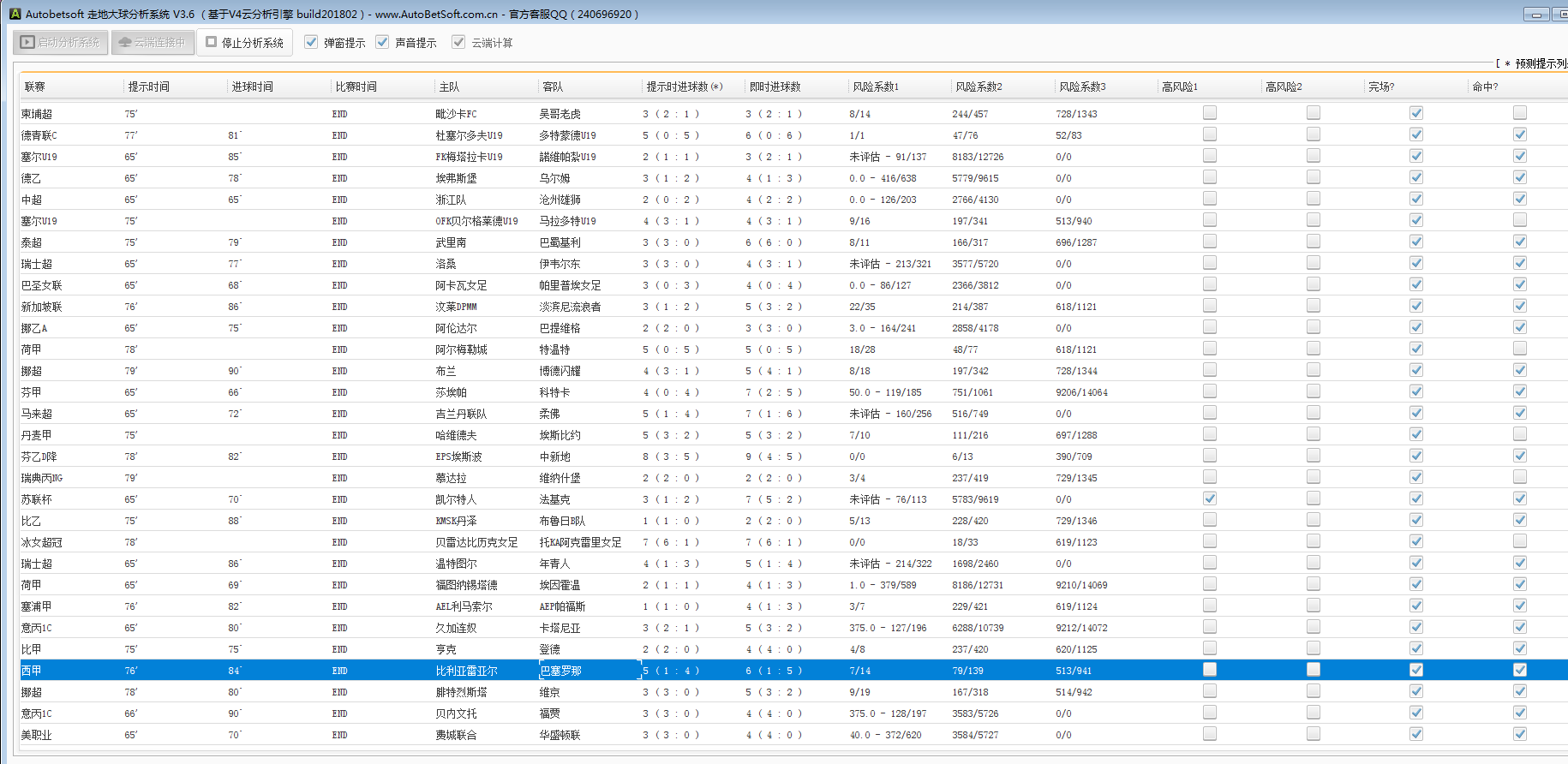The width and height of the screenshot is (1568, 764).
Task: Sort by the 风险系数1 column header
Action: coord(876,87)
